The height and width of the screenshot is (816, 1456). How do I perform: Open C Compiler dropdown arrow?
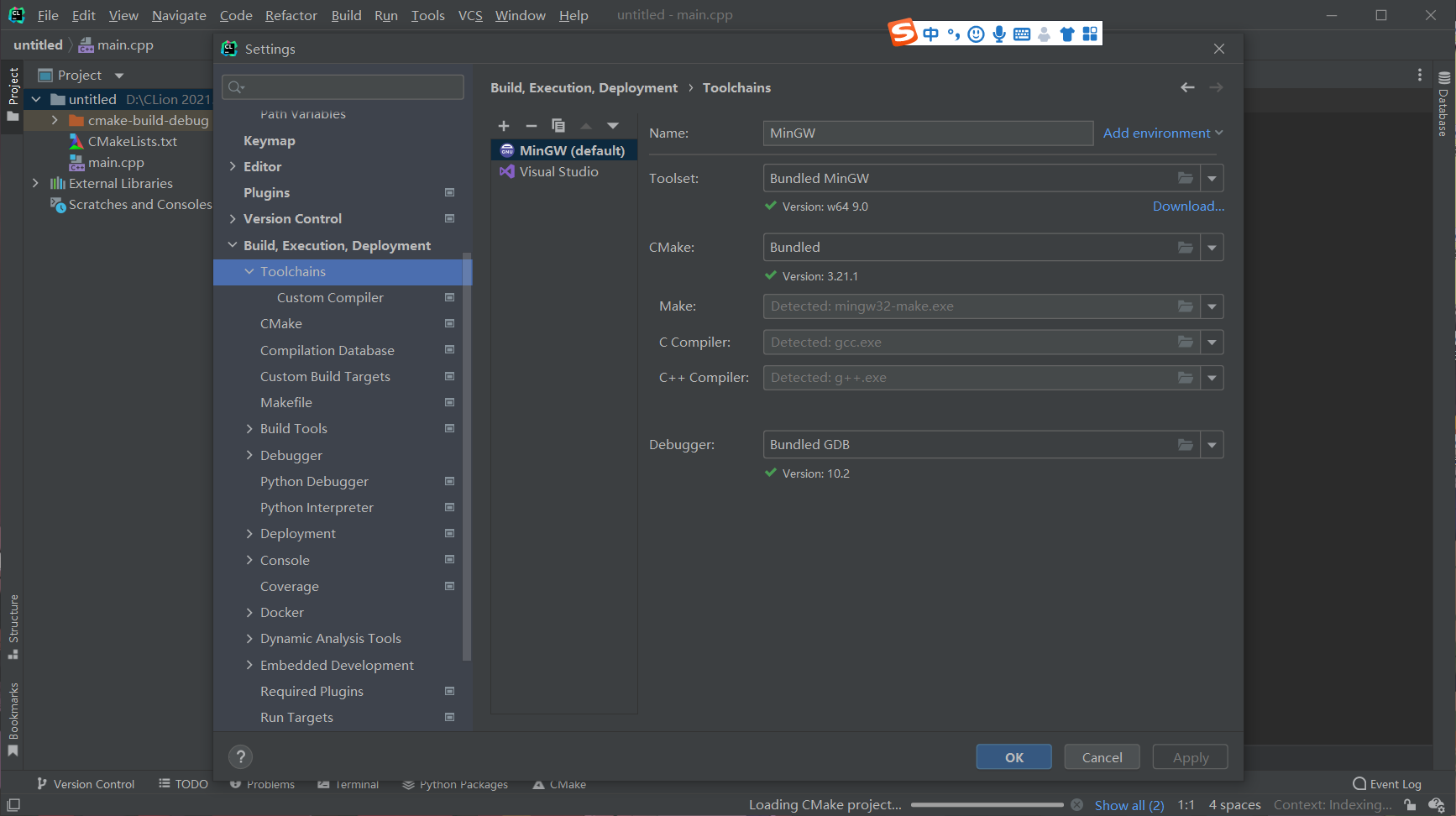coord(1212,343)
